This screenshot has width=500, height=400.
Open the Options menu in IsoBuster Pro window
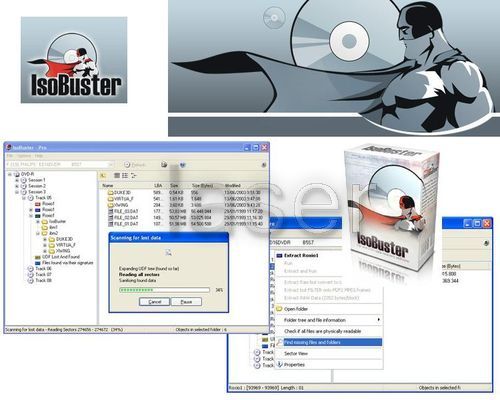[x=24, y=156]
